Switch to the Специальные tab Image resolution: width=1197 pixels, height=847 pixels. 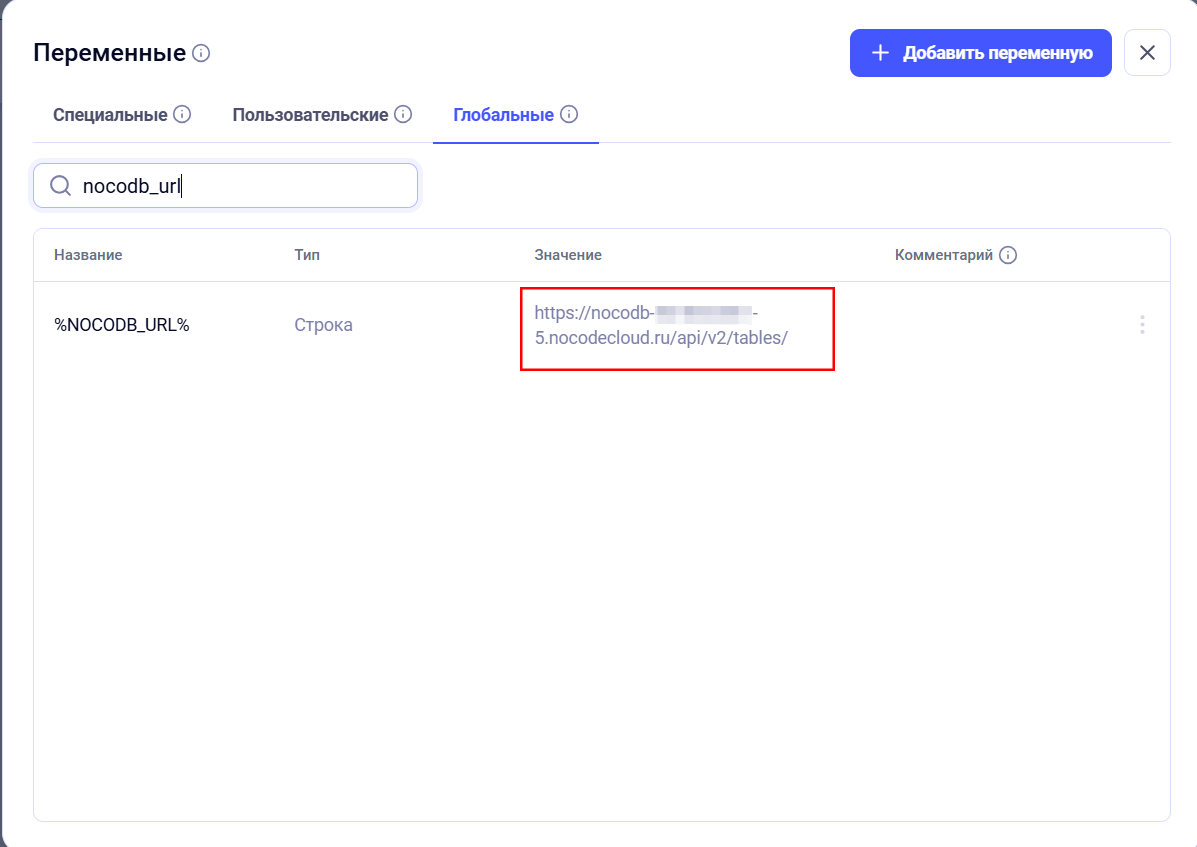tap(110, 115)
